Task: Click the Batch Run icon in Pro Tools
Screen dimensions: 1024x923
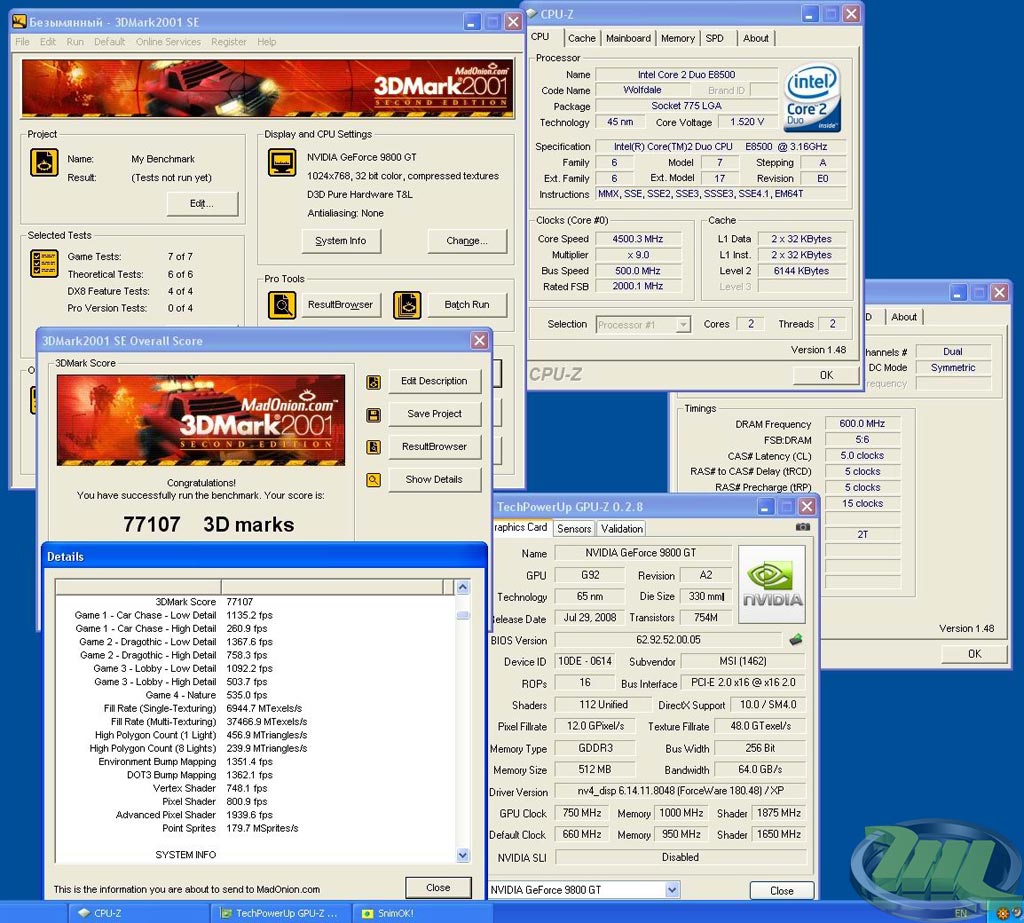Action: tap(407, 305)
